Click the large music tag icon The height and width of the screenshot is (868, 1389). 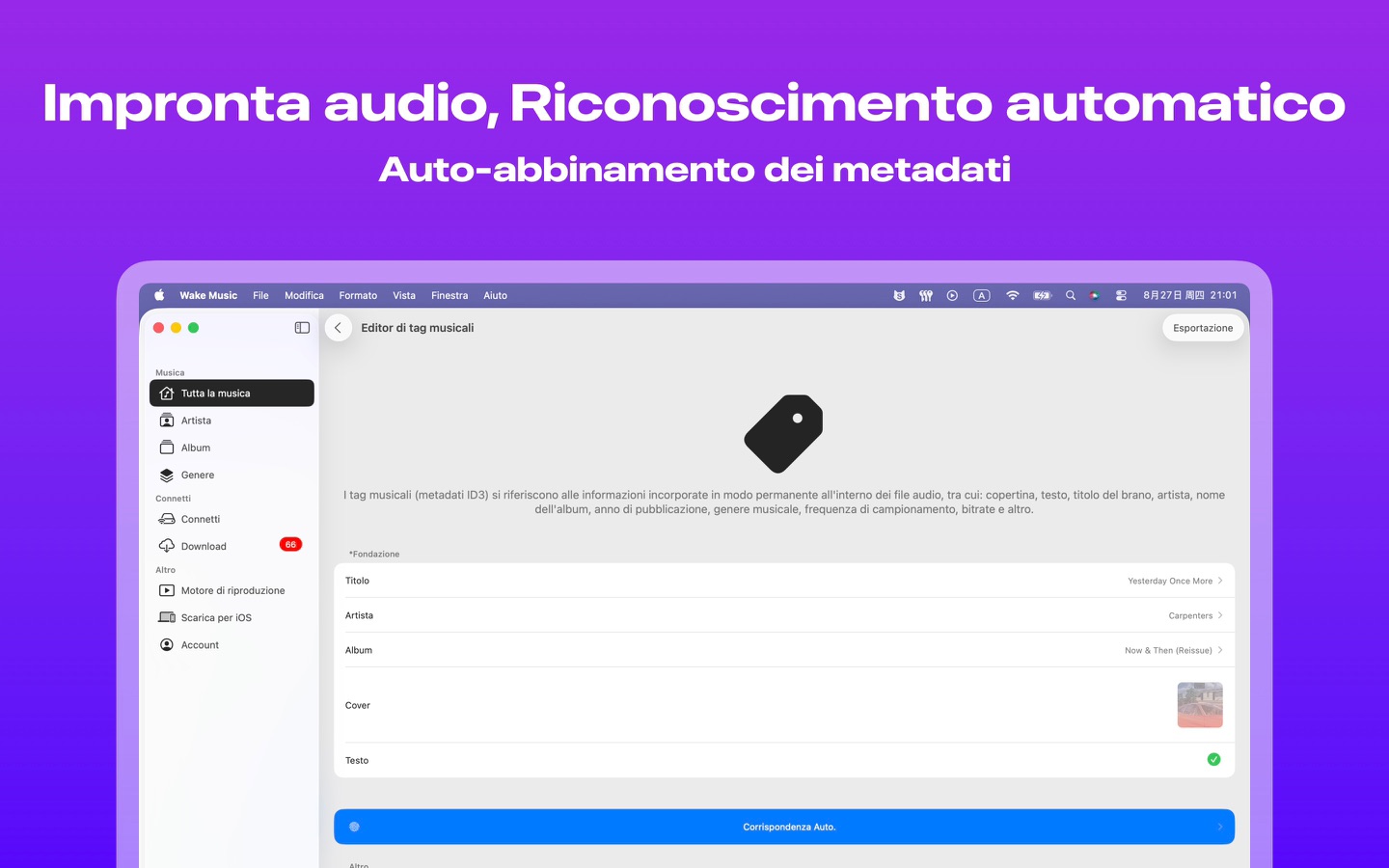(783, 434)
